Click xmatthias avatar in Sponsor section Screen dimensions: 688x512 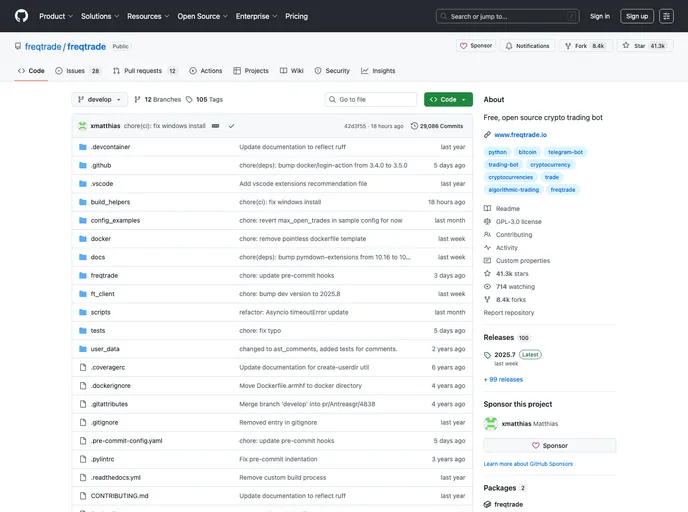[491, 424]
